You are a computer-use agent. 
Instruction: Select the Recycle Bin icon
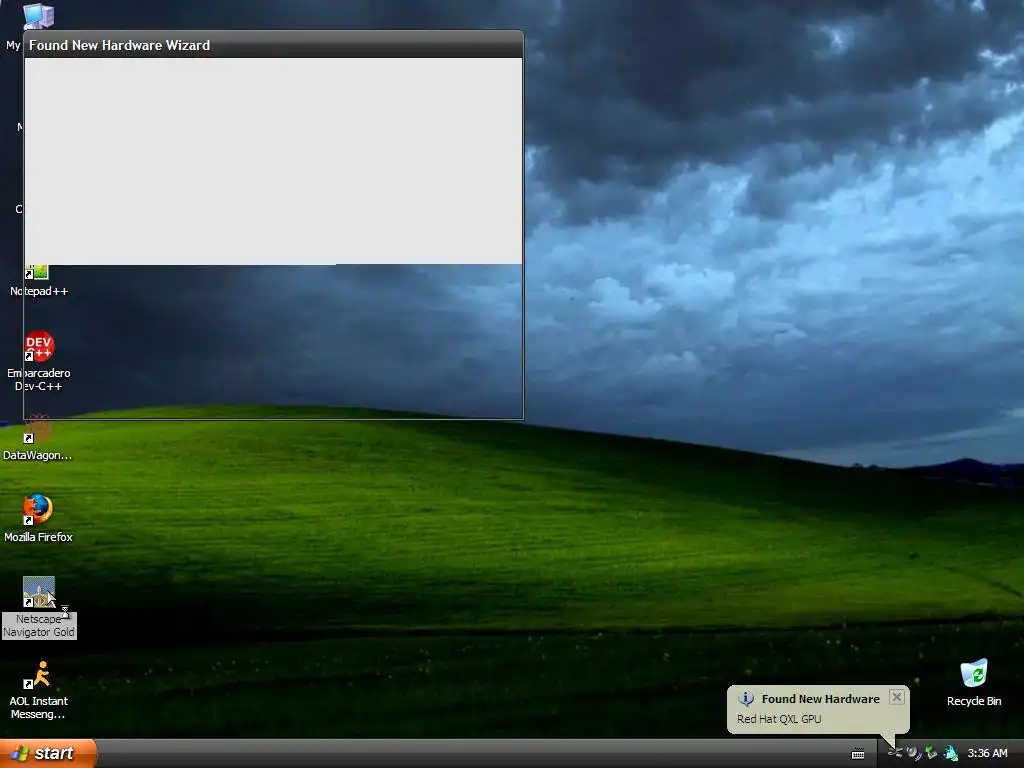click(974, 673)
